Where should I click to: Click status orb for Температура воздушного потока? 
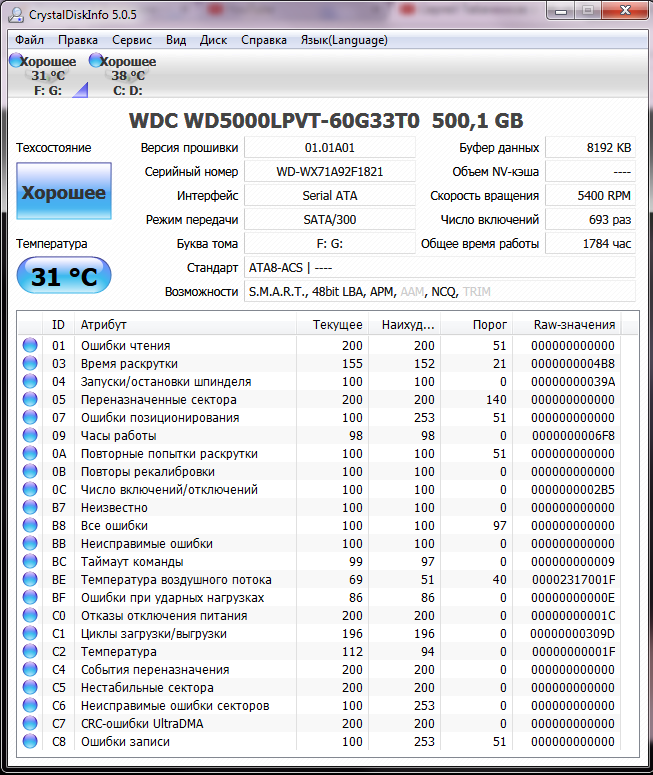click(30, 579)
